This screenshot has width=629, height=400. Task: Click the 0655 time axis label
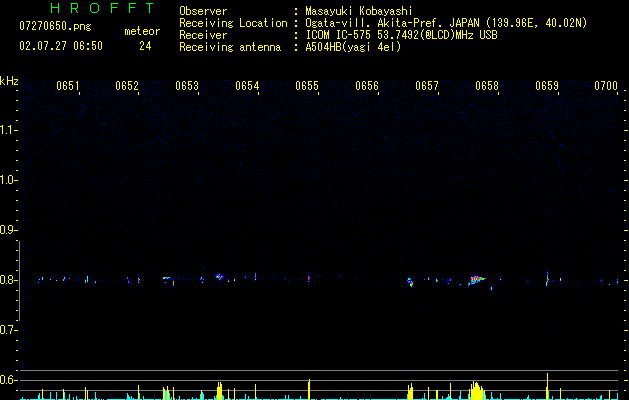[307, 86]
